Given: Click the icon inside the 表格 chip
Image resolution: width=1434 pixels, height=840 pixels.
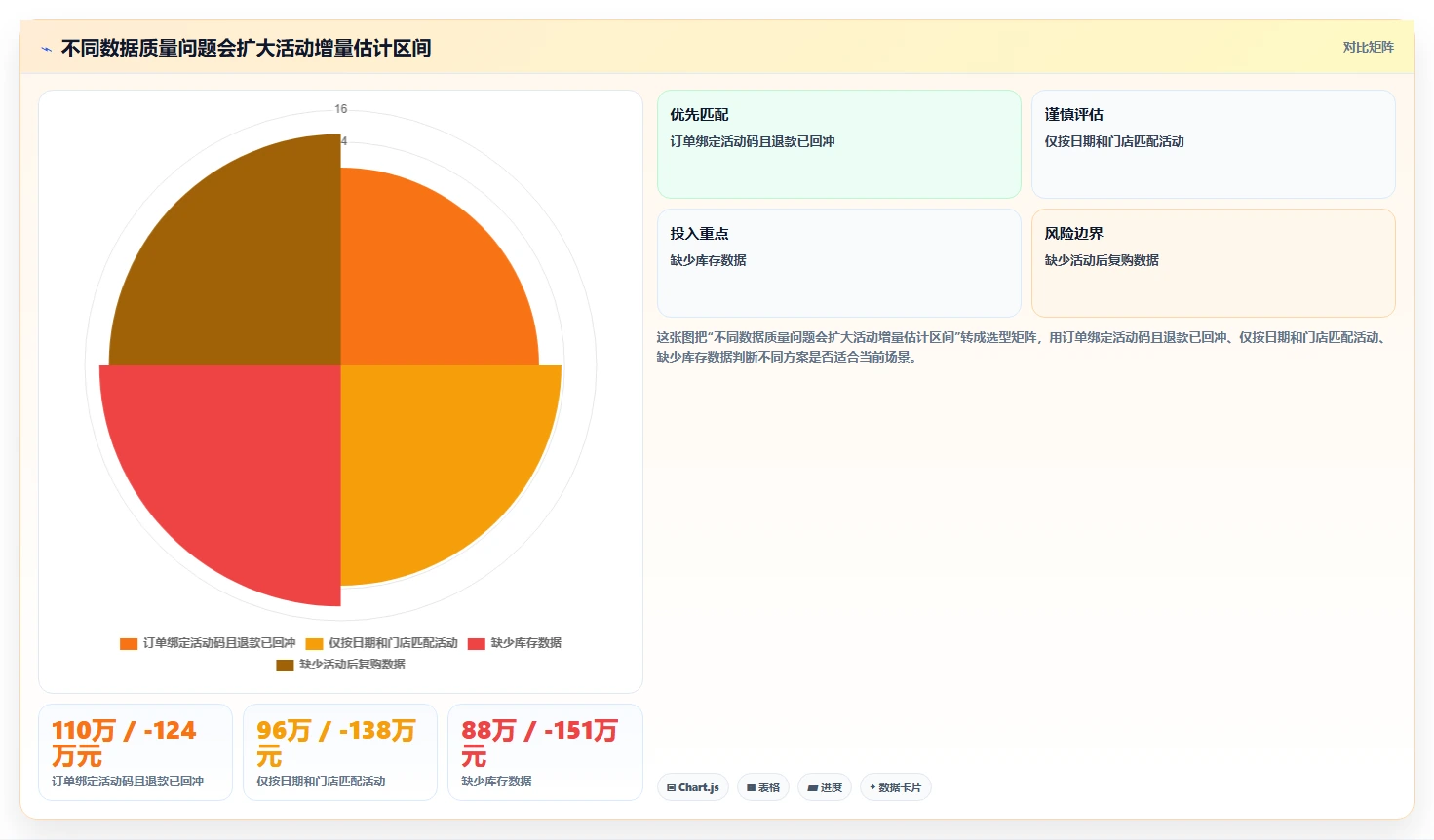Looking at the screenshot, I should point(752,787).
